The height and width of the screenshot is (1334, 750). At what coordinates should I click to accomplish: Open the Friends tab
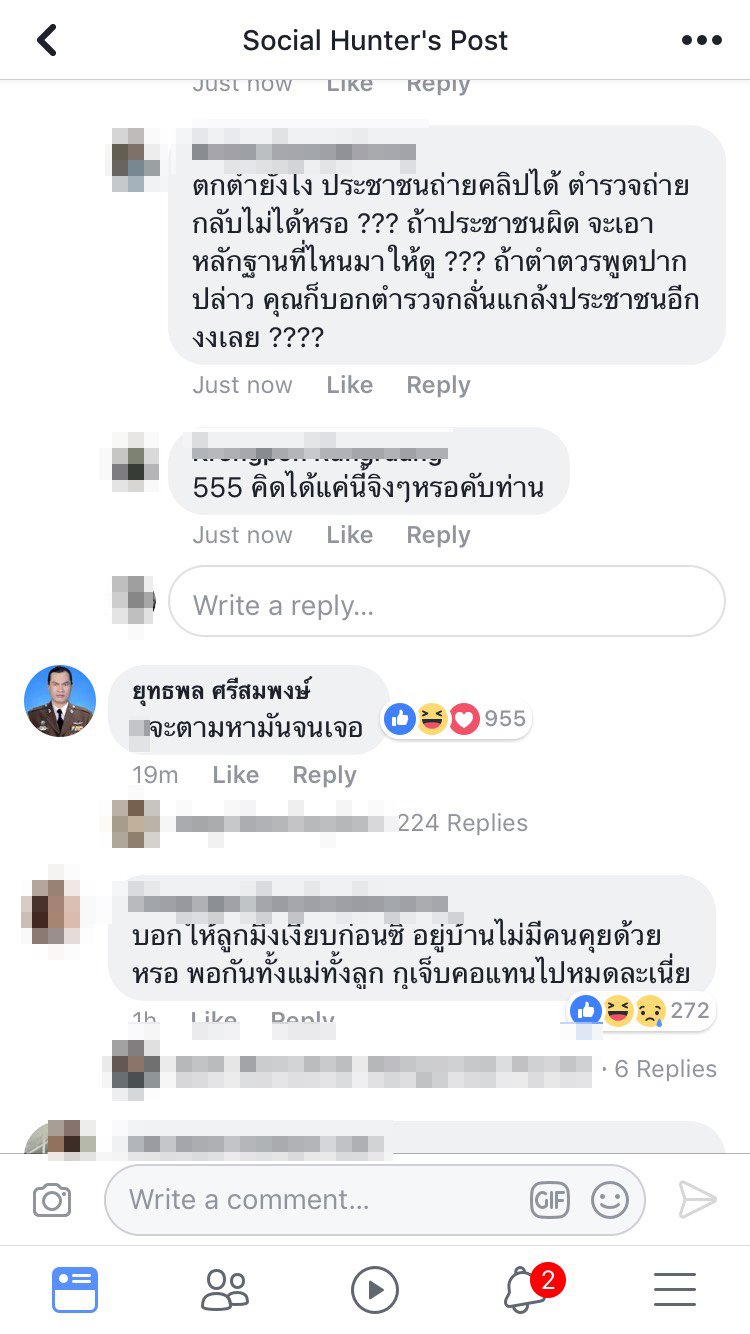click(x=225, y=1290)
